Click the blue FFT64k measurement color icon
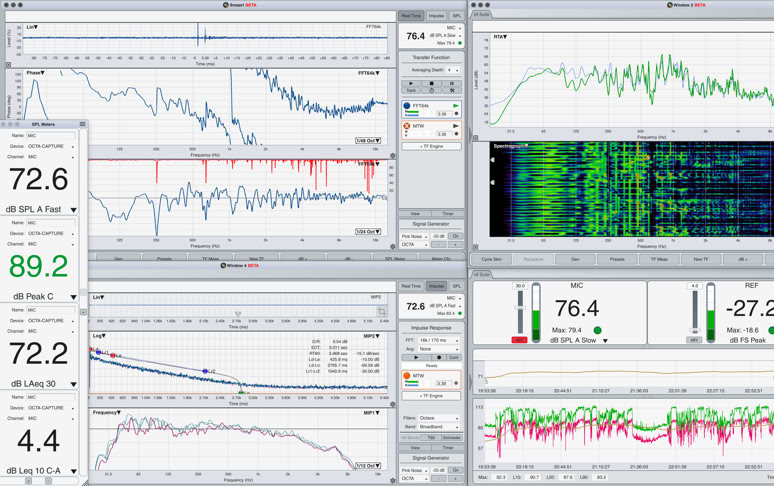The image size is (774, 486). 407,105
